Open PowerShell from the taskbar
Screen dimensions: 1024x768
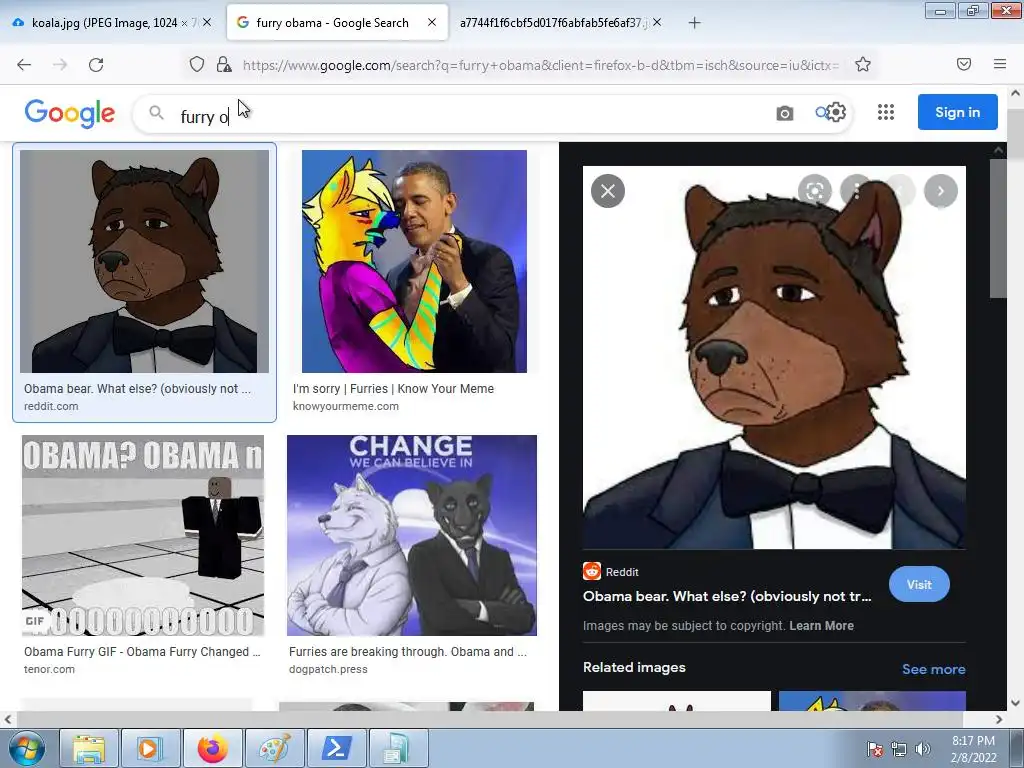pos(336,748)
